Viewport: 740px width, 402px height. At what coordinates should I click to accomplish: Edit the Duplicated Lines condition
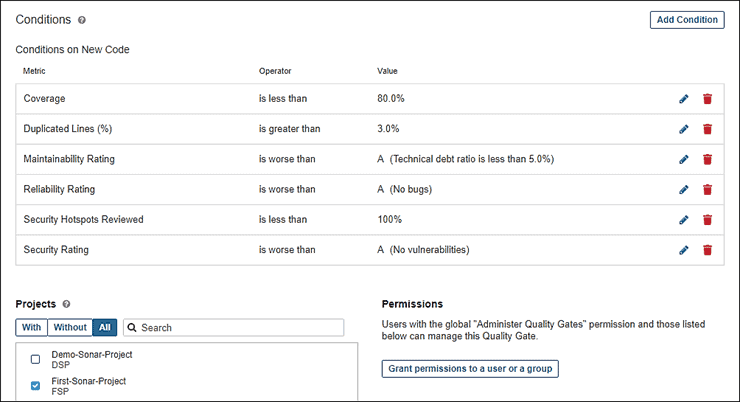tap(684, 129)
